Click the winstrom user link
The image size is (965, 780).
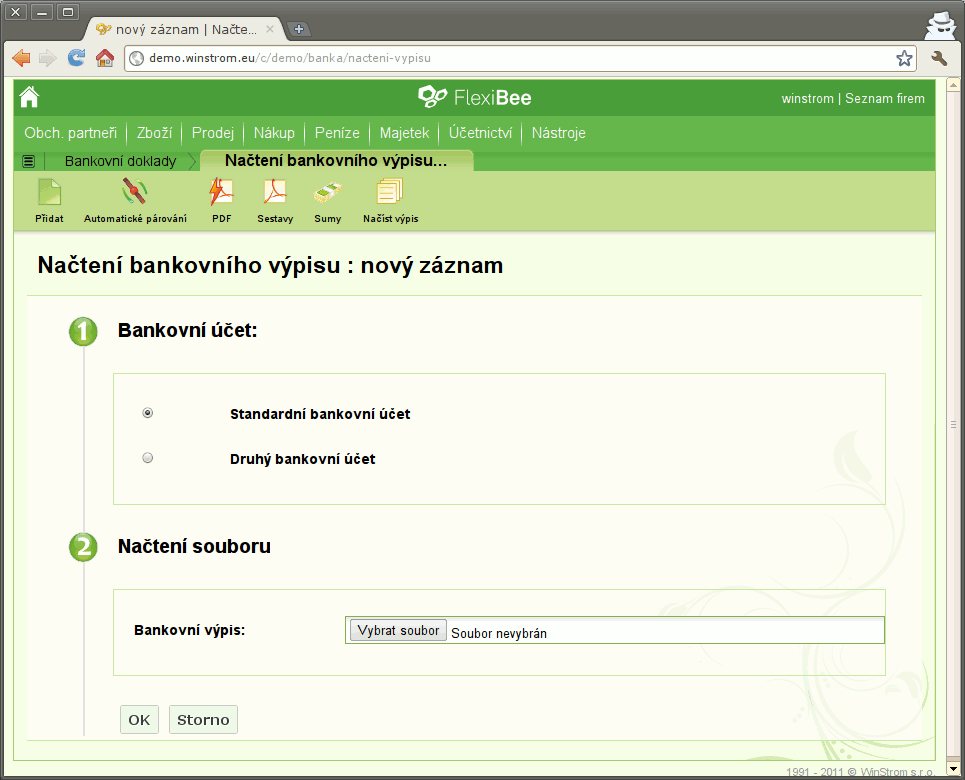[807, 99]
